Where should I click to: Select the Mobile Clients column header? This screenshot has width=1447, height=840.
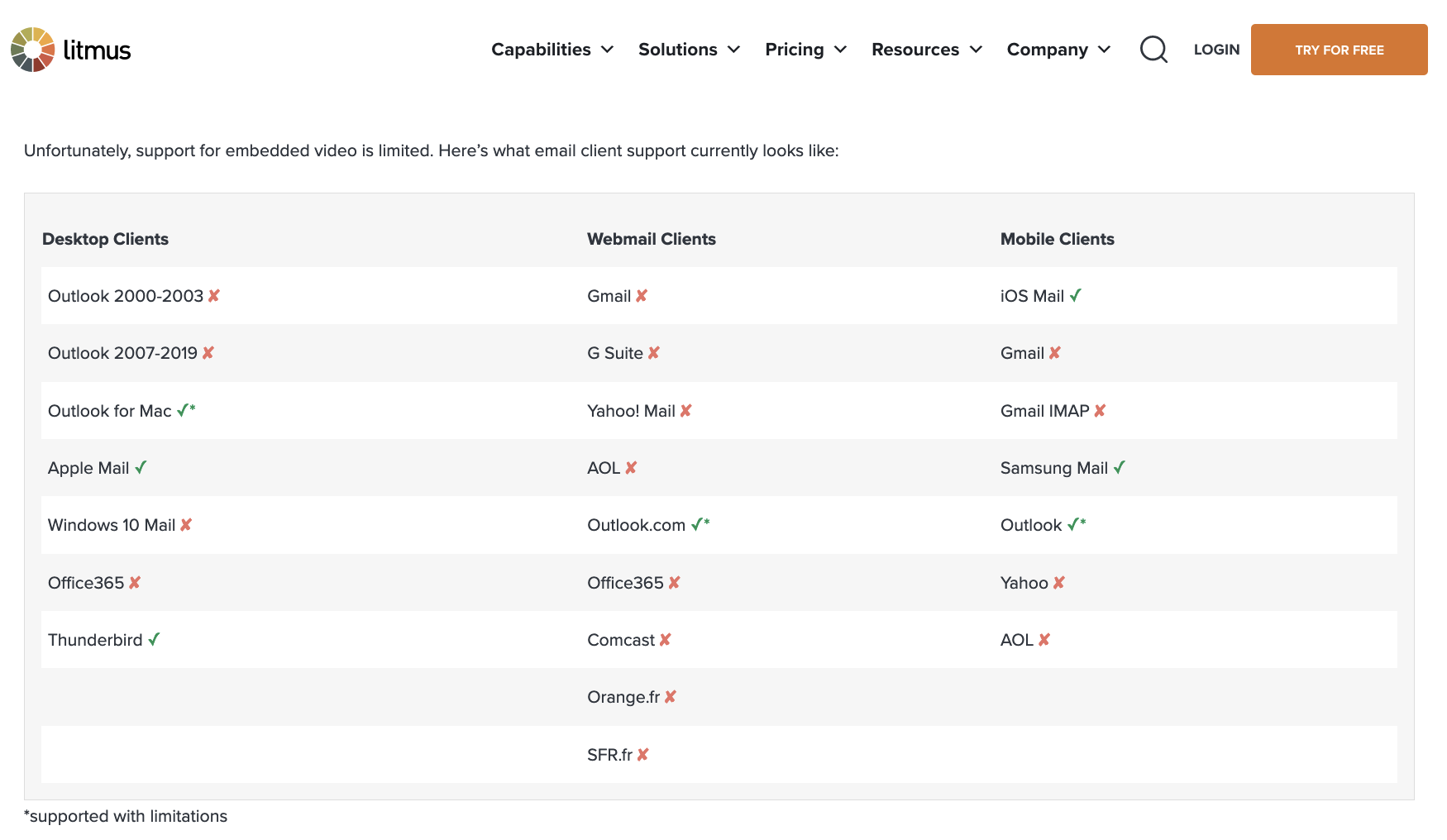[x=1058, y=239]
